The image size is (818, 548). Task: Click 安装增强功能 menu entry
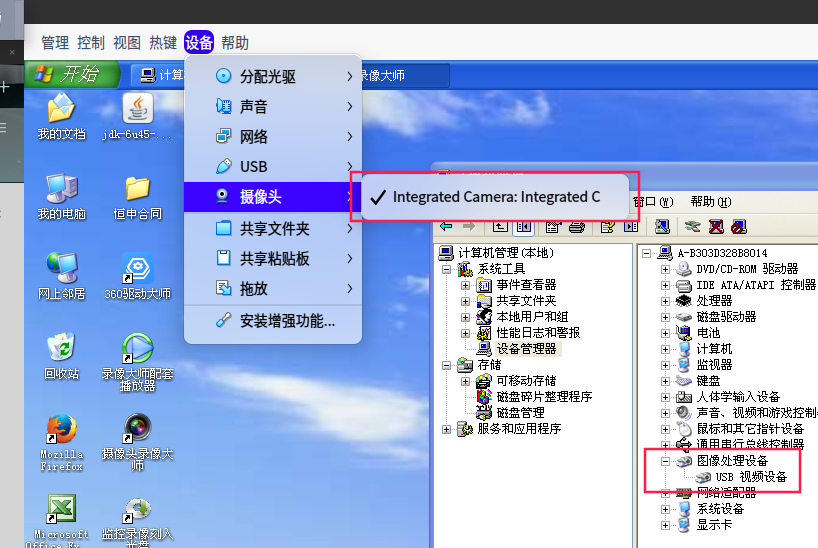click(273, 320)
